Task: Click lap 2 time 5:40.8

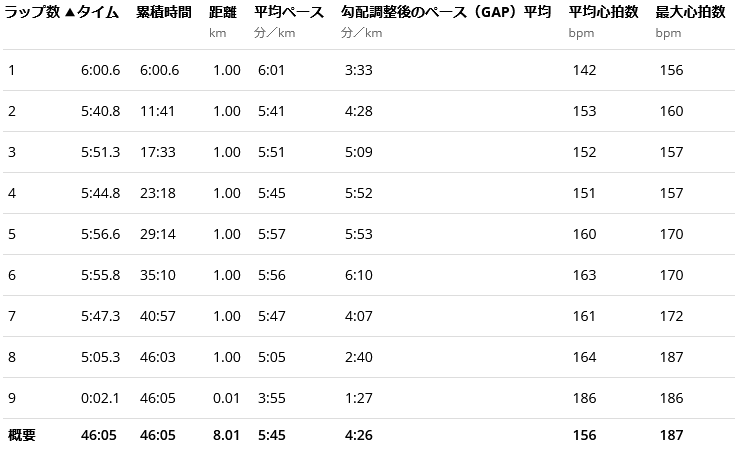Action: [x=101, y=111]
